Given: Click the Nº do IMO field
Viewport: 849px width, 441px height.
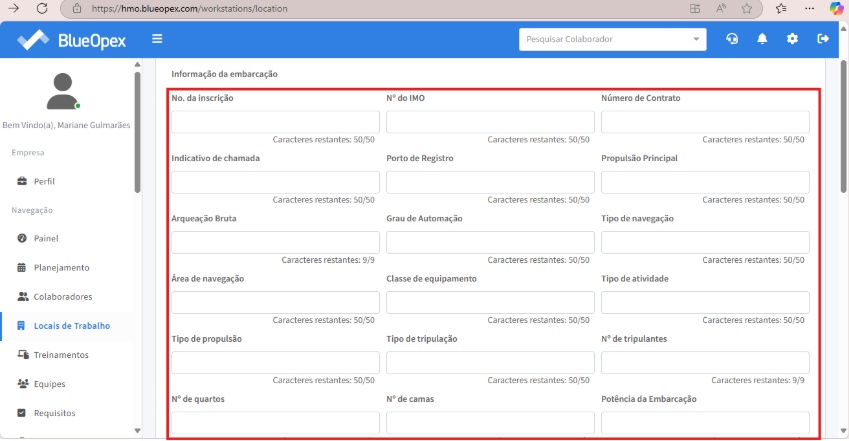Looking at the screenshot, I should 490,122.
